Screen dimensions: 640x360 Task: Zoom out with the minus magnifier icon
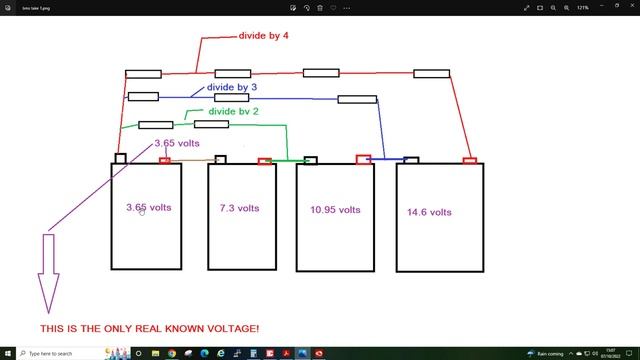tap(553, 8)
